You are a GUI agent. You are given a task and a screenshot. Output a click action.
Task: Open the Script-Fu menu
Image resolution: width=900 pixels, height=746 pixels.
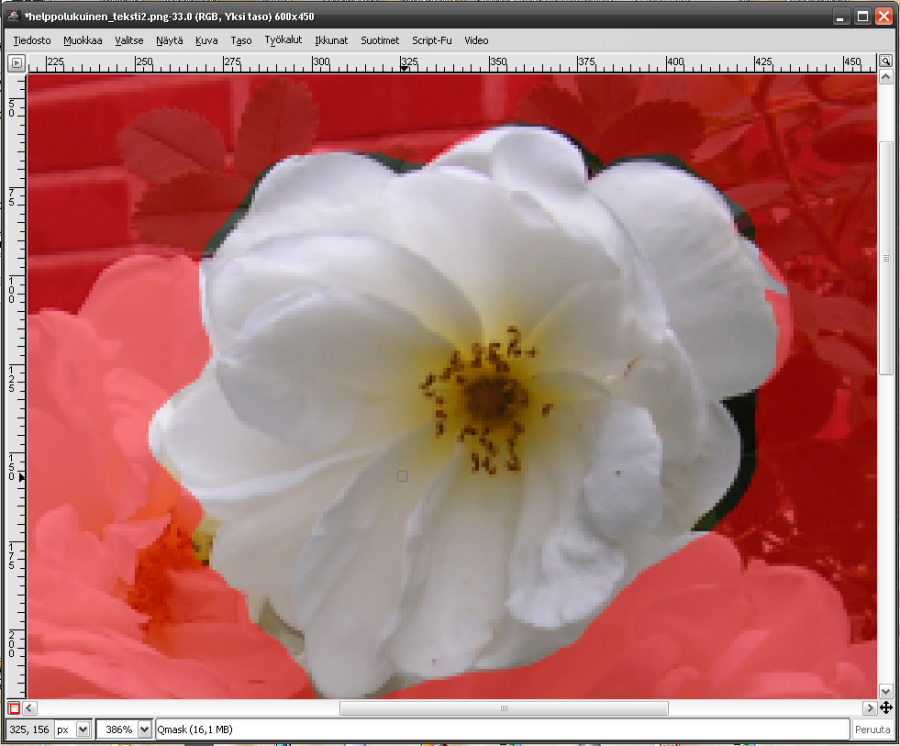click(432, 40)
